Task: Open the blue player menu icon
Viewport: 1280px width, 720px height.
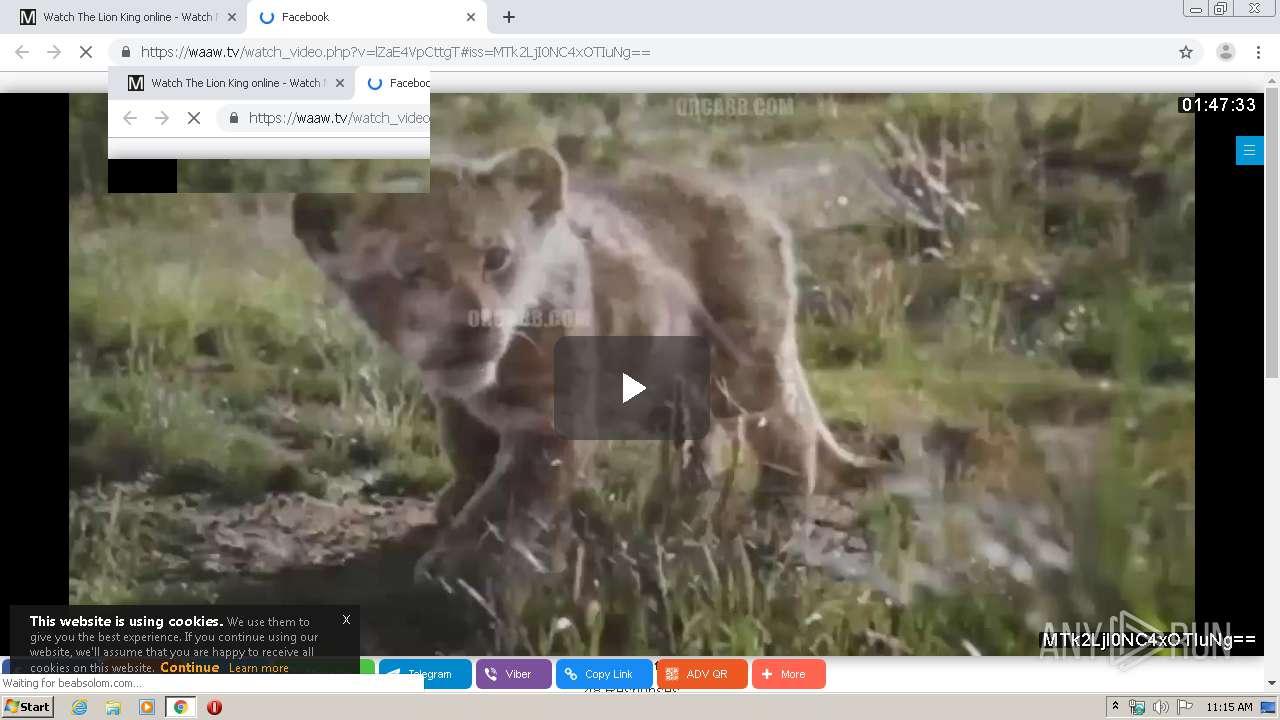Action: click(1249, 150)
